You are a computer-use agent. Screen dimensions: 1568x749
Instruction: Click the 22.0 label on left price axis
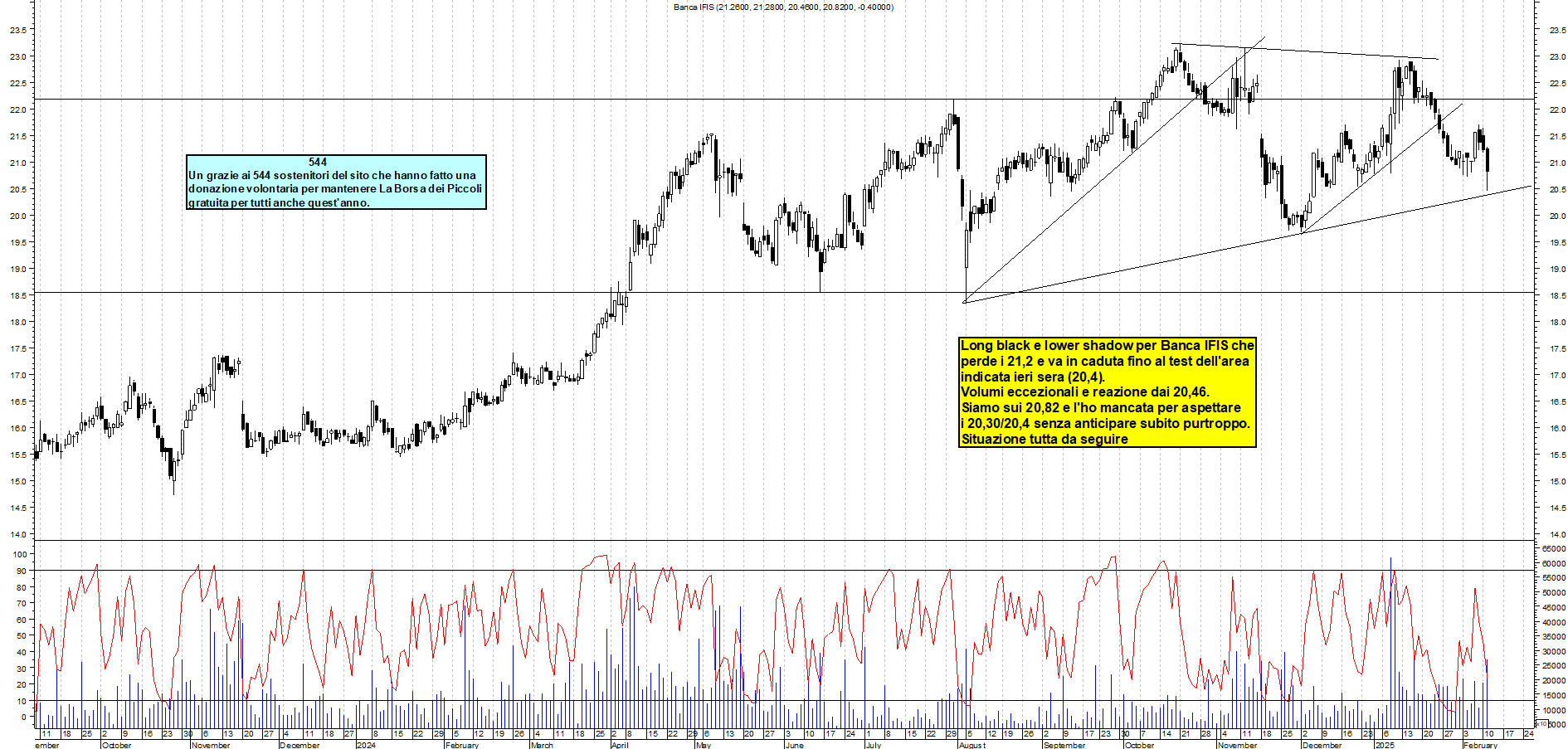pos(17,109)
